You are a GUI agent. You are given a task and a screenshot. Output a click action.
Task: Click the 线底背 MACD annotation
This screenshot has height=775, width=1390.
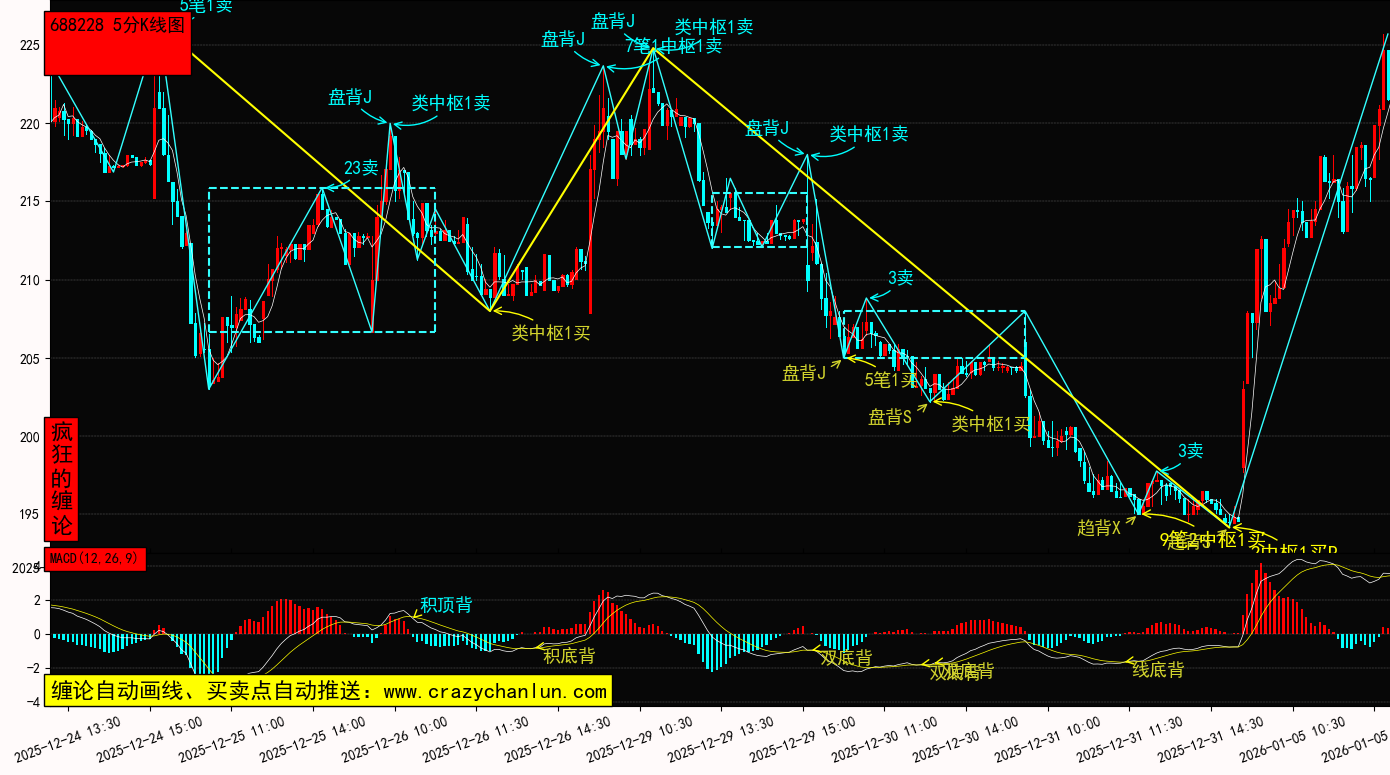1157,670
